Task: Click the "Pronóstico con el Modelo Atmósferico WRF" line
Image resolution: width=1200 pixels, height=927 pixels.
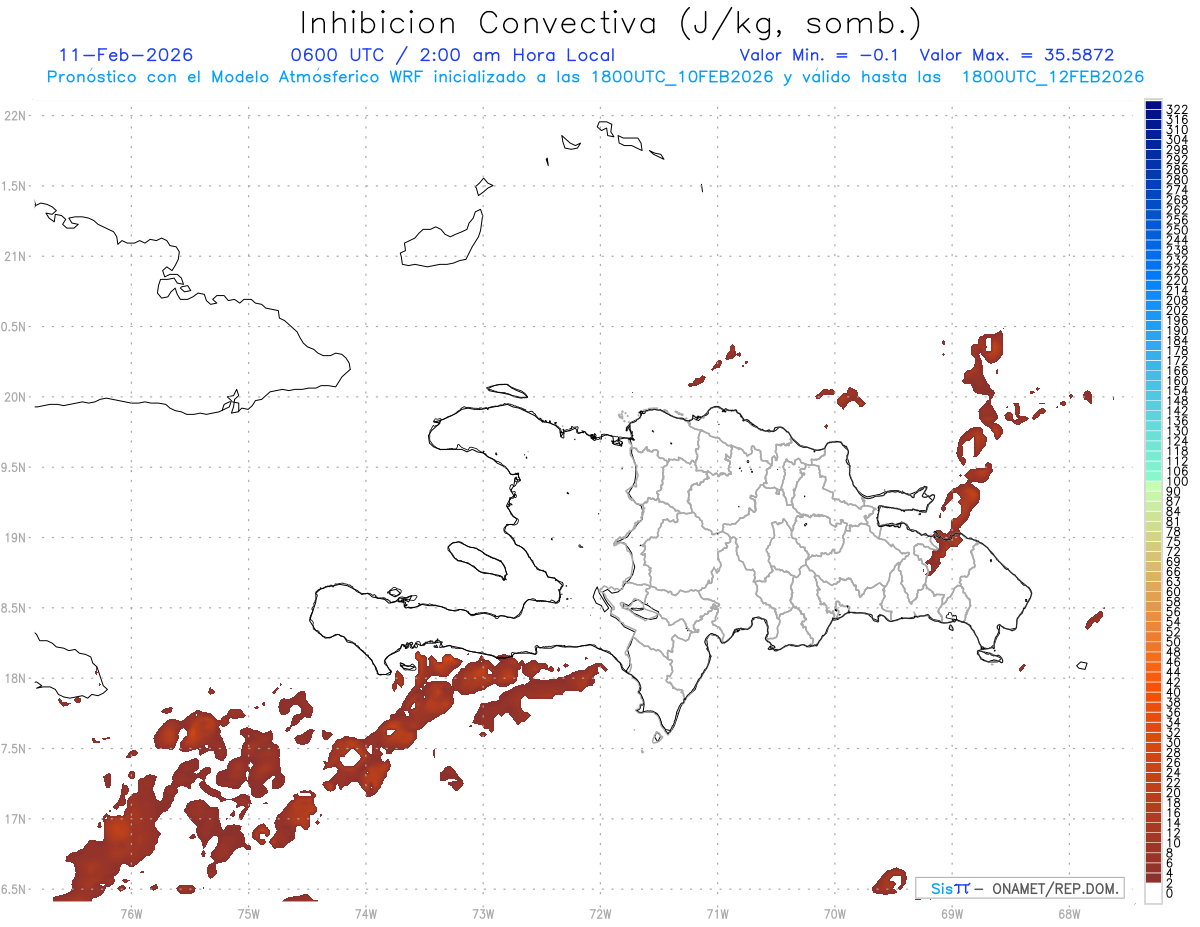Action: [595, 77]
